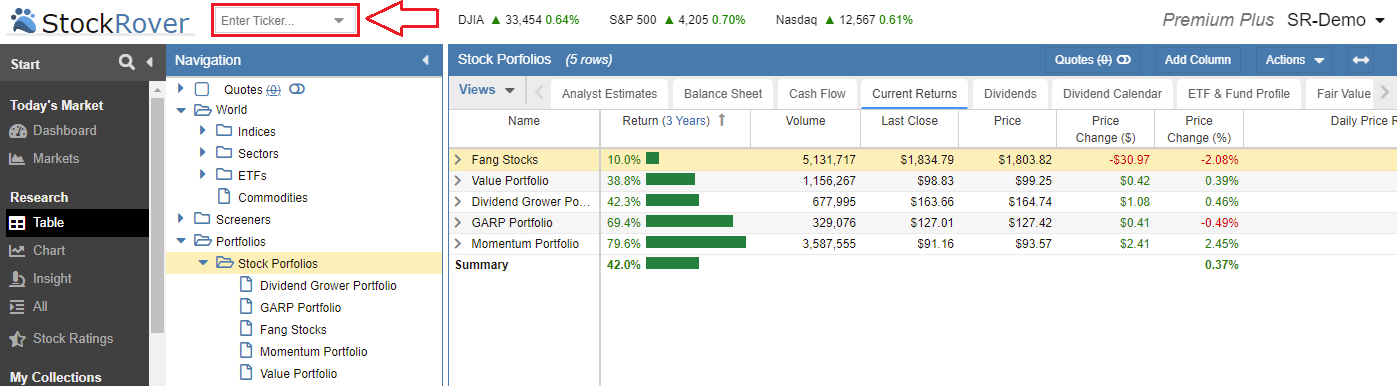The width and height of the screenshot is (1397, 386).
Task: Switch to the Dividends tab
Action: [1010, 94]
